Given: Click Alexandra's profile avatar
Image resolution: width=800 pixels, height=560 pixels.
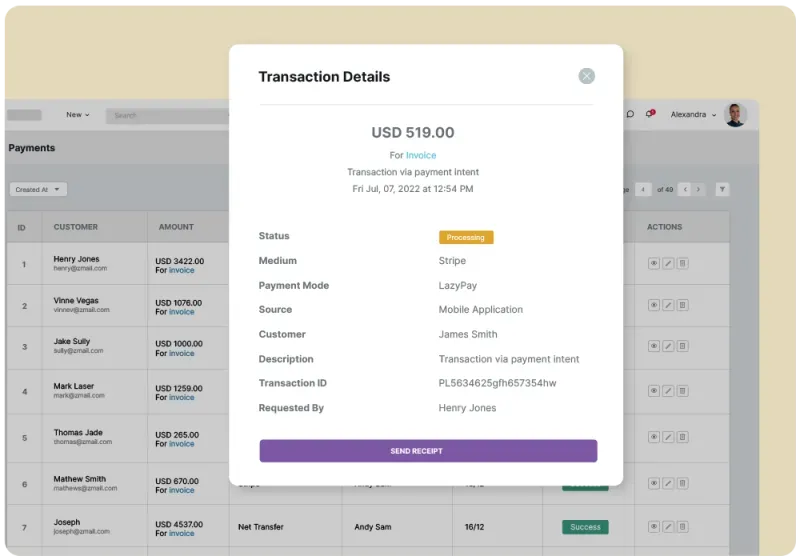Looking at the screenshot, I should click(735, 115).
